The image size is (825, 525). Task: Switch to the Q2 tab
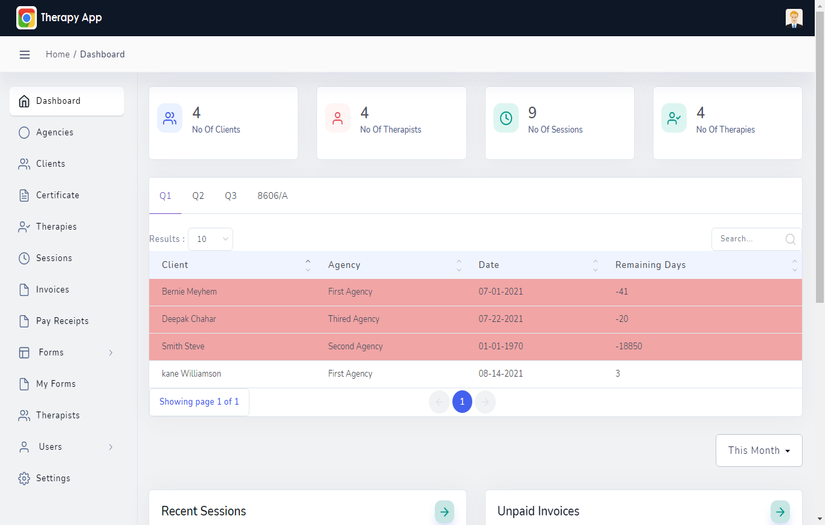coord(198,196)
